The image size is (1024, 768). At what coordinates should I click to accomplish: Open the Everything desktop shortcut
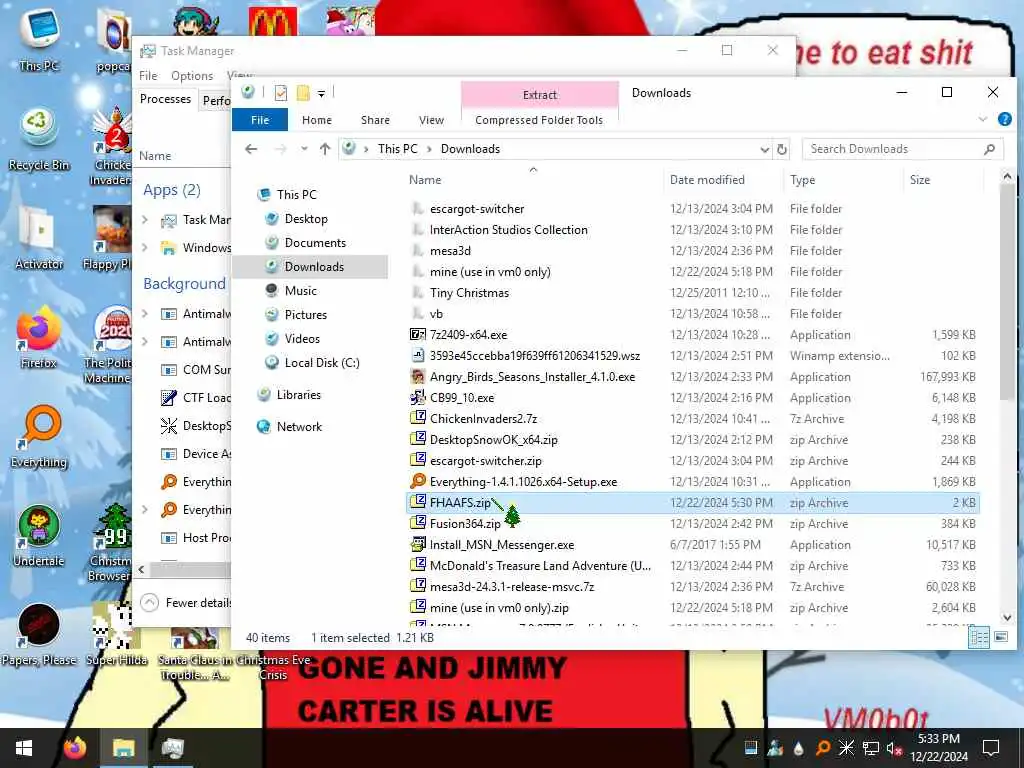[x=39, y=438]
